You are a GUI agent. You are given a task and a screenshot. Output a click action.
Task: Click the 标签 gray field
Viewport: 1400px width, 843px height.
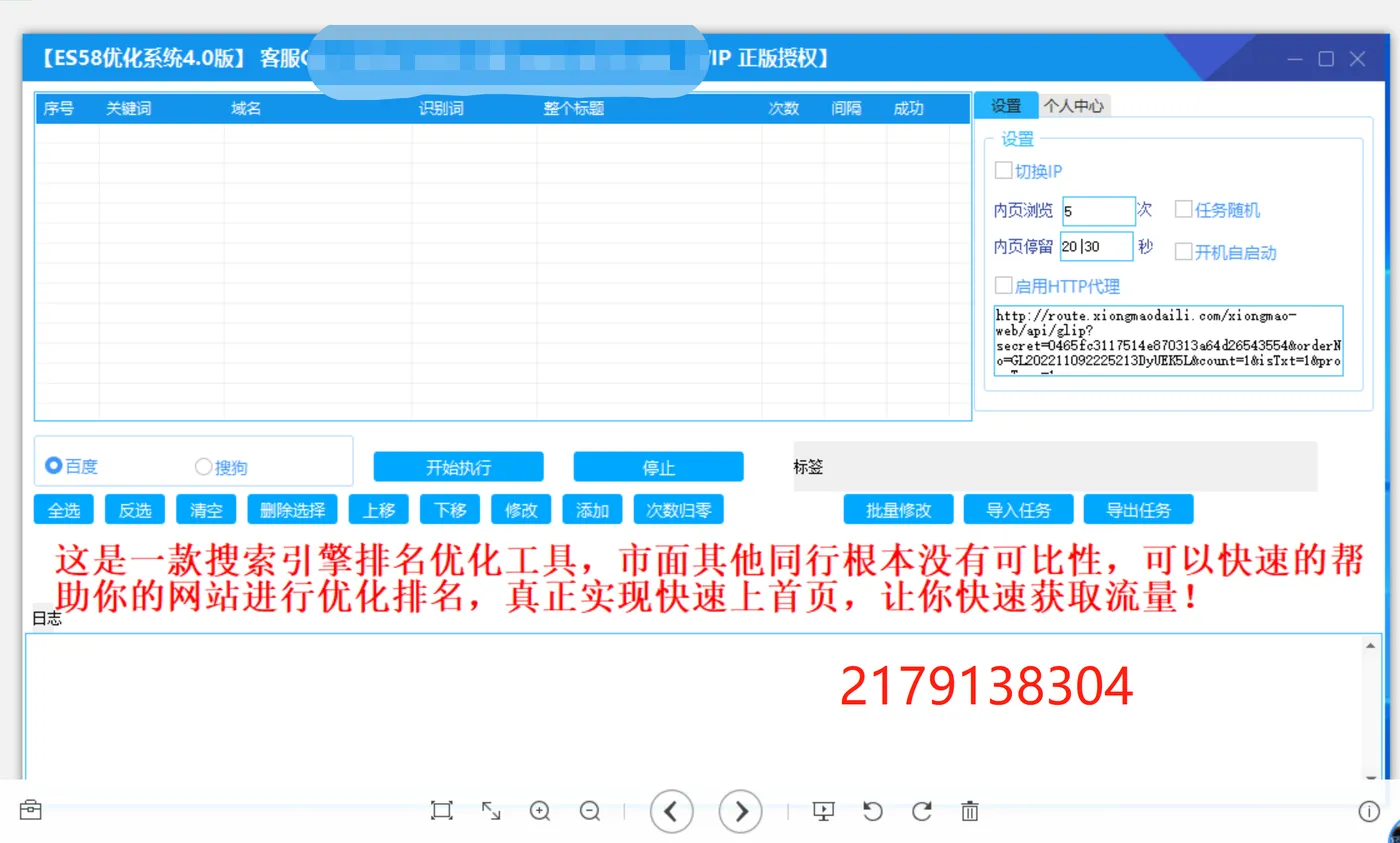1056,467
